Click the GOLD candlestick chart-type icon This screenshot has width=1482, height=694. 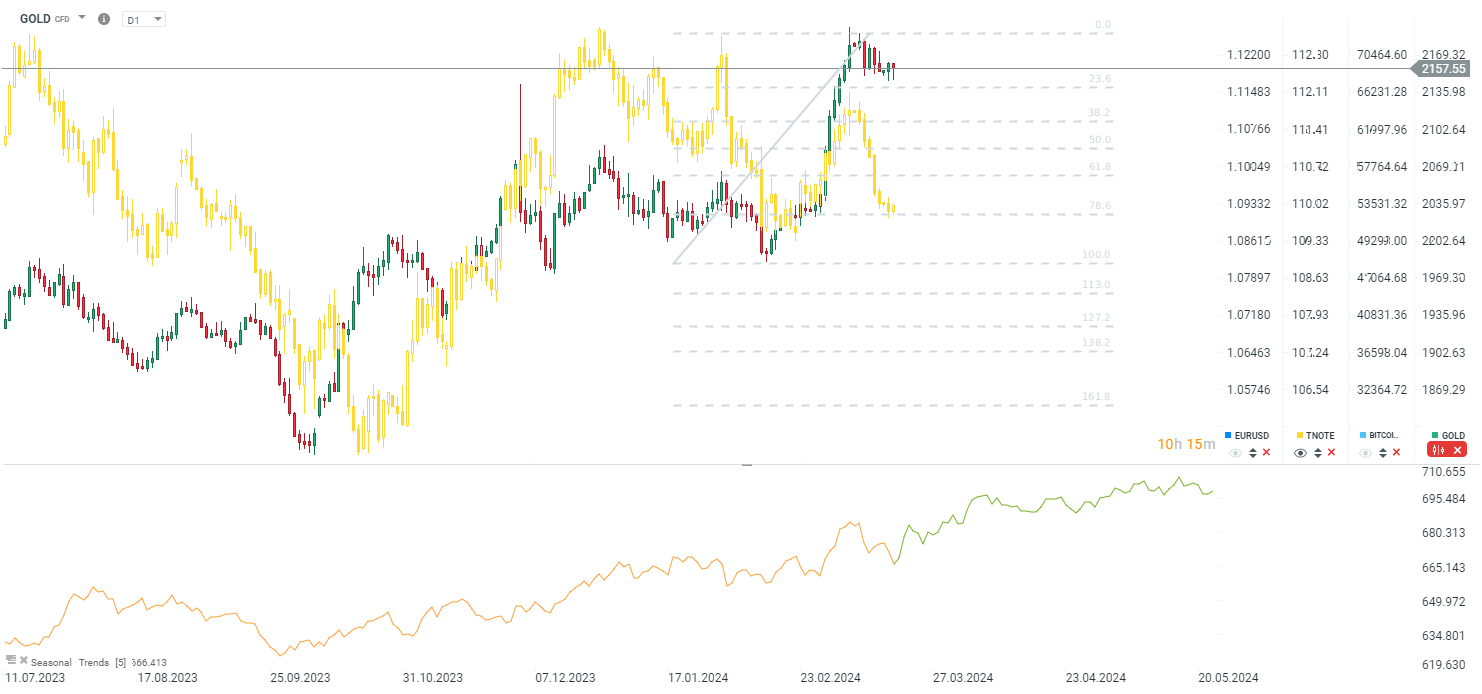point(1439,450)
